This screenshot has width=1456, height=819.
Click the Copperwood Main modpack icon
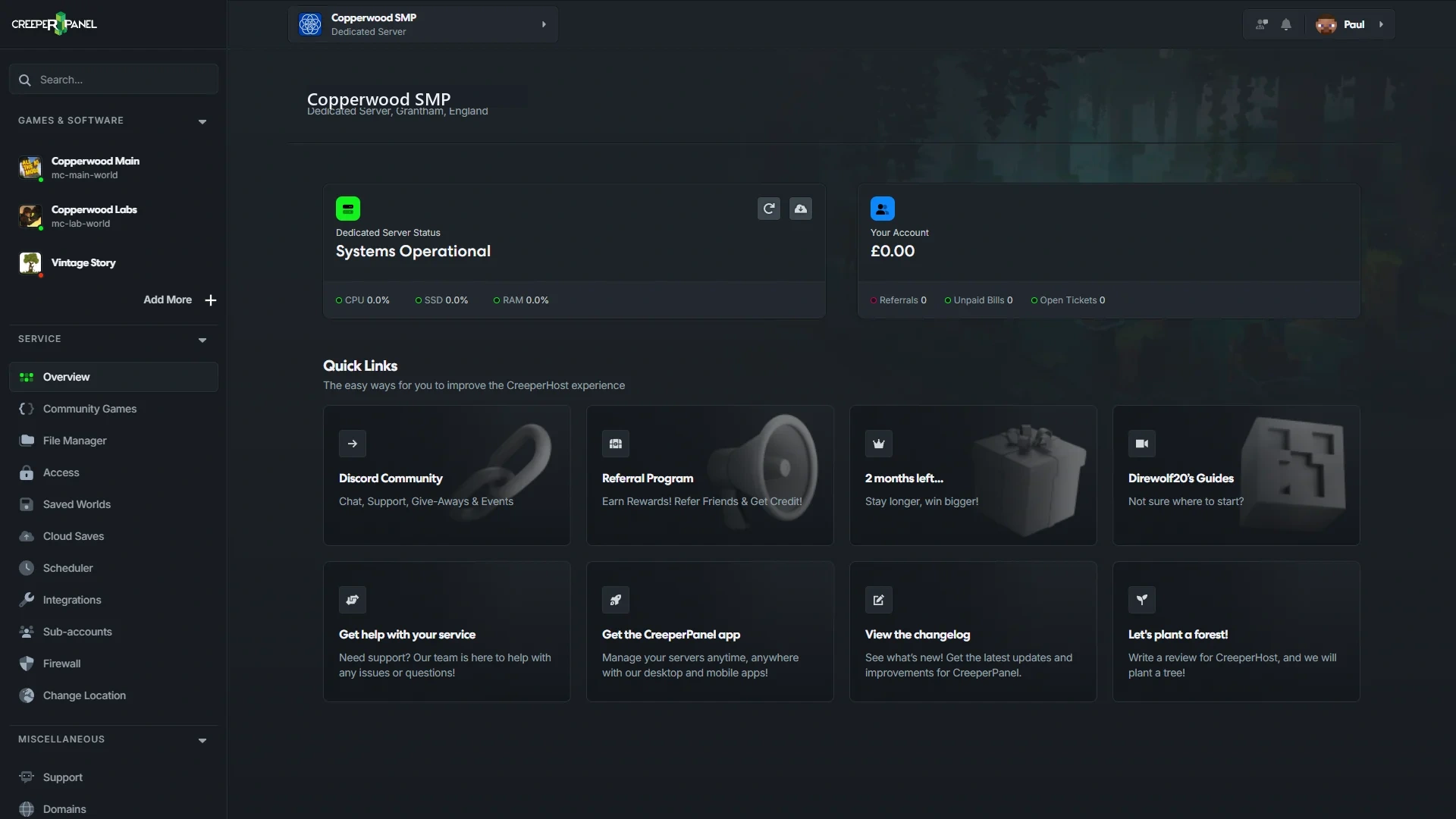pyautogui.click(x=30, y=168)
